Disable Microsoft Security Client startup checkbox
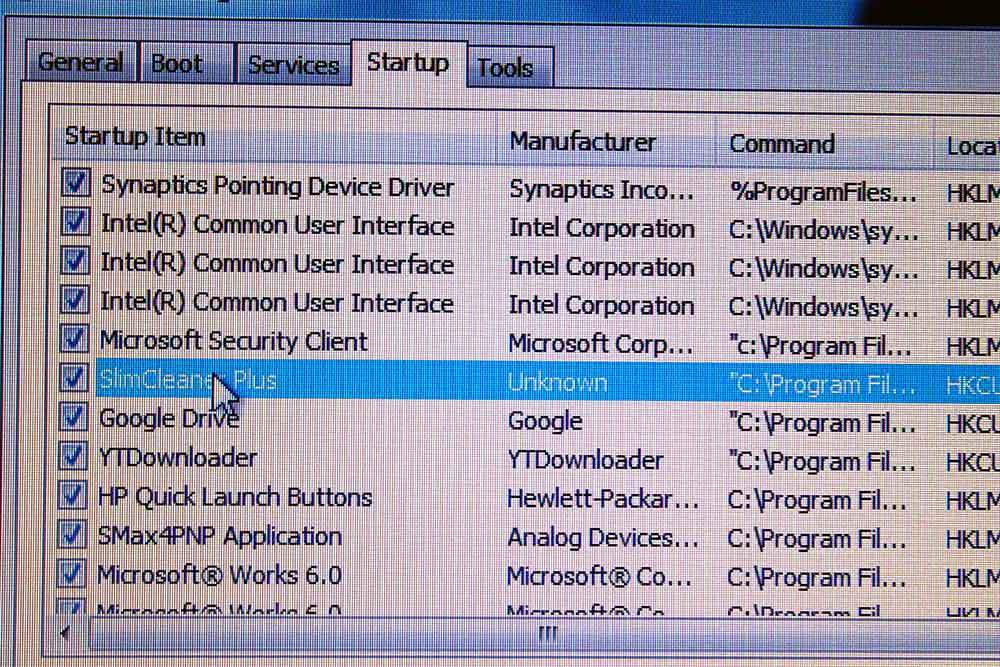 [x=74, y=339]
